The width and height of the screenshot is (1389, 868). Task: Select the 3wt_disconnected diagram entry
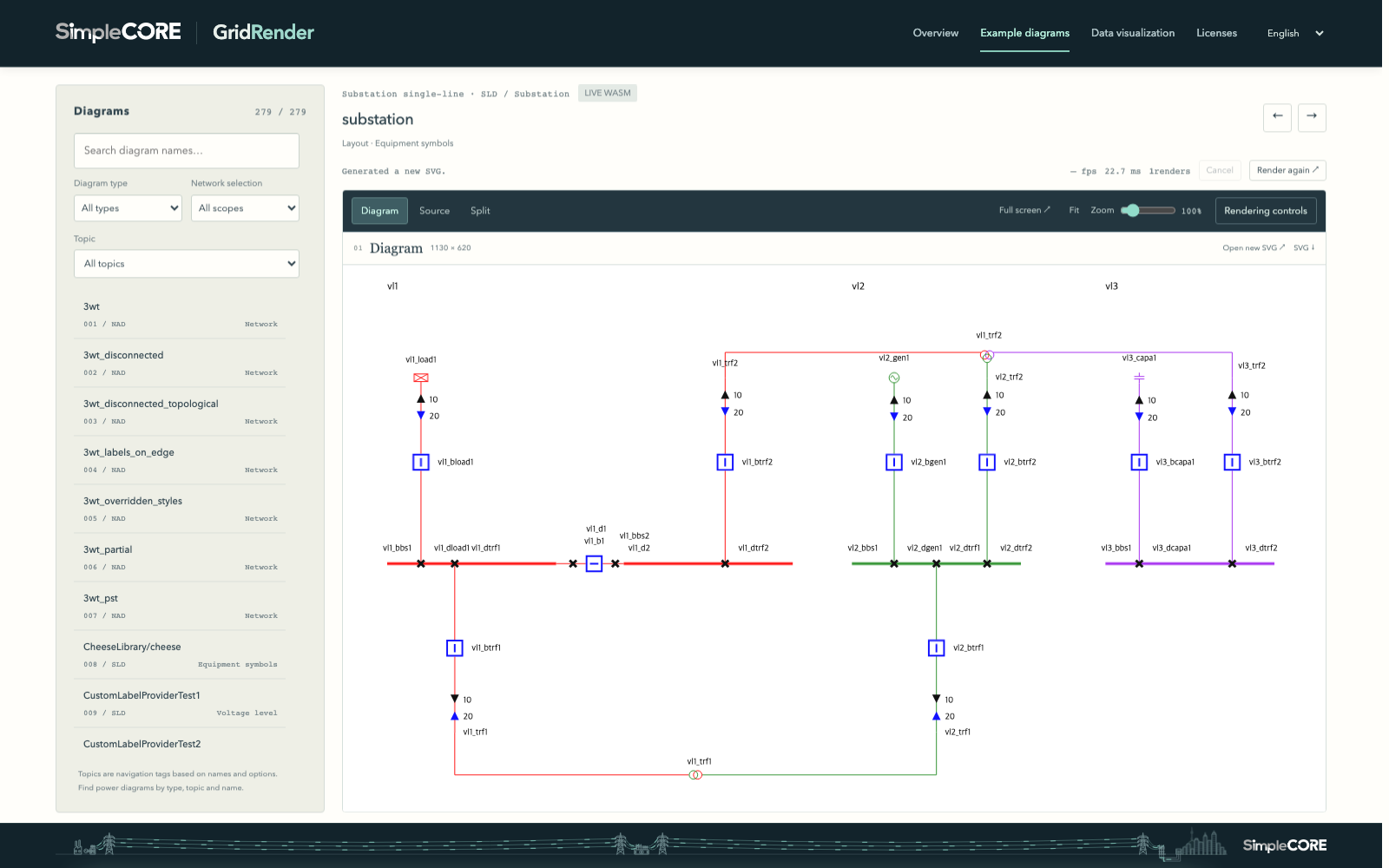point(181,363)
